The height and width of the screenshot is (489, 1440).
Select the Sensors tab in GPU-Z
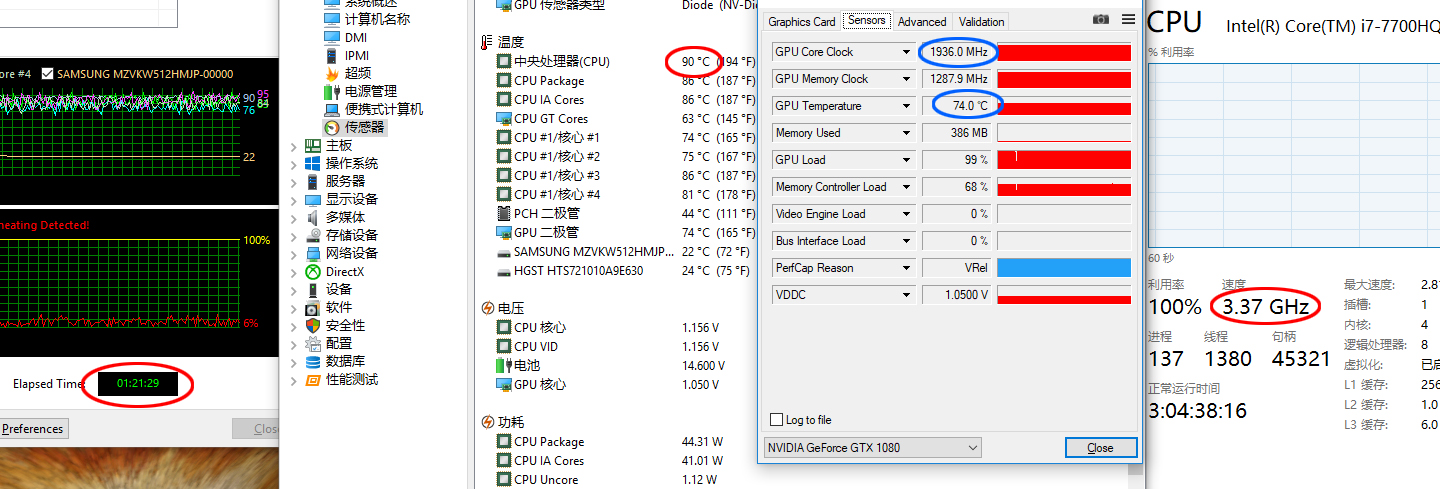(x=866, y=20)
